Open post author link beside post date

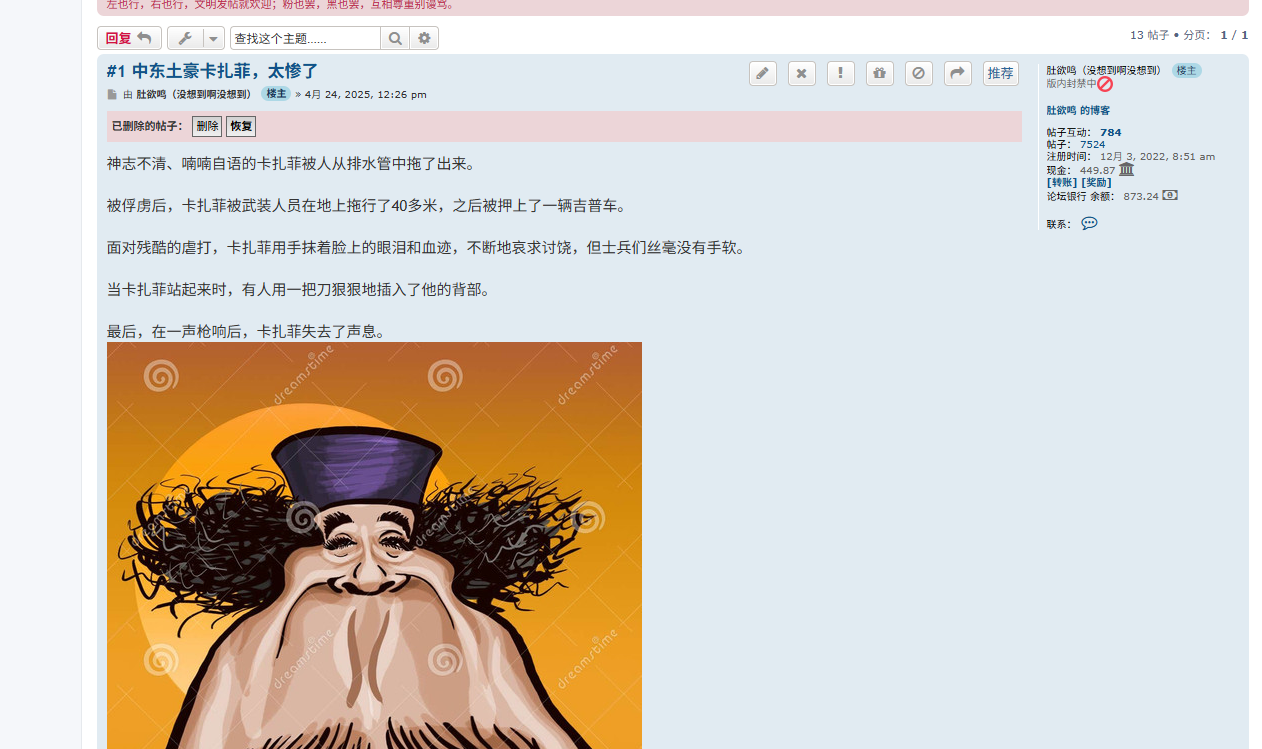pos(194,94)
